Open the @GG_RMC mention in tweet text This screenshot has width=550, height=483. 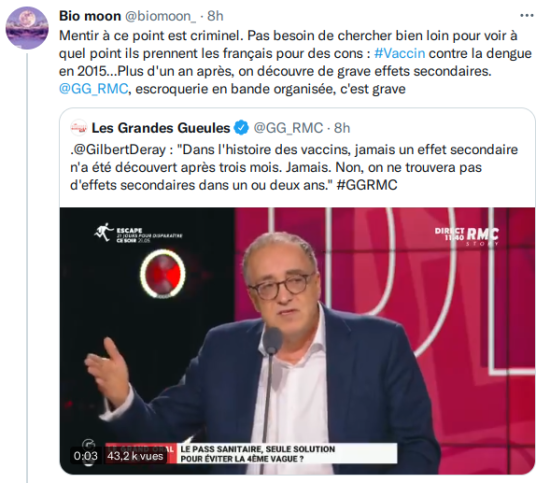tap(94, 89)
